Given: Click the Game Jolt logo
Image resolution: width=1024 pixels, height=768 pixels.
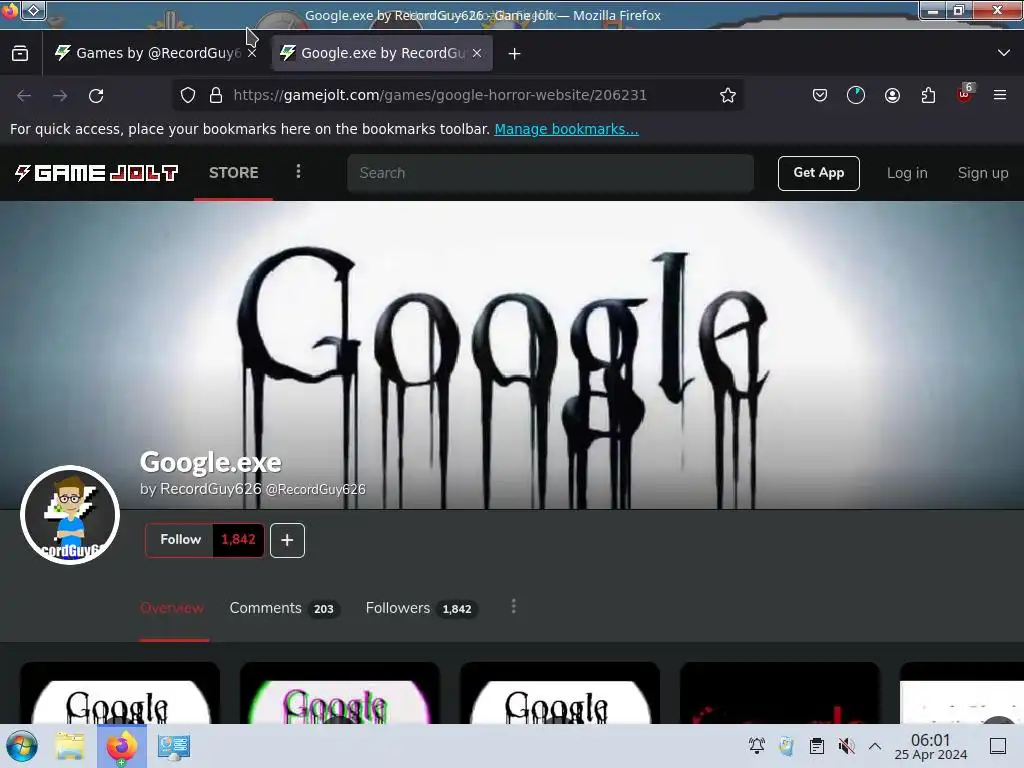Looking at the screenshot, I should click(x=97, y=173).
